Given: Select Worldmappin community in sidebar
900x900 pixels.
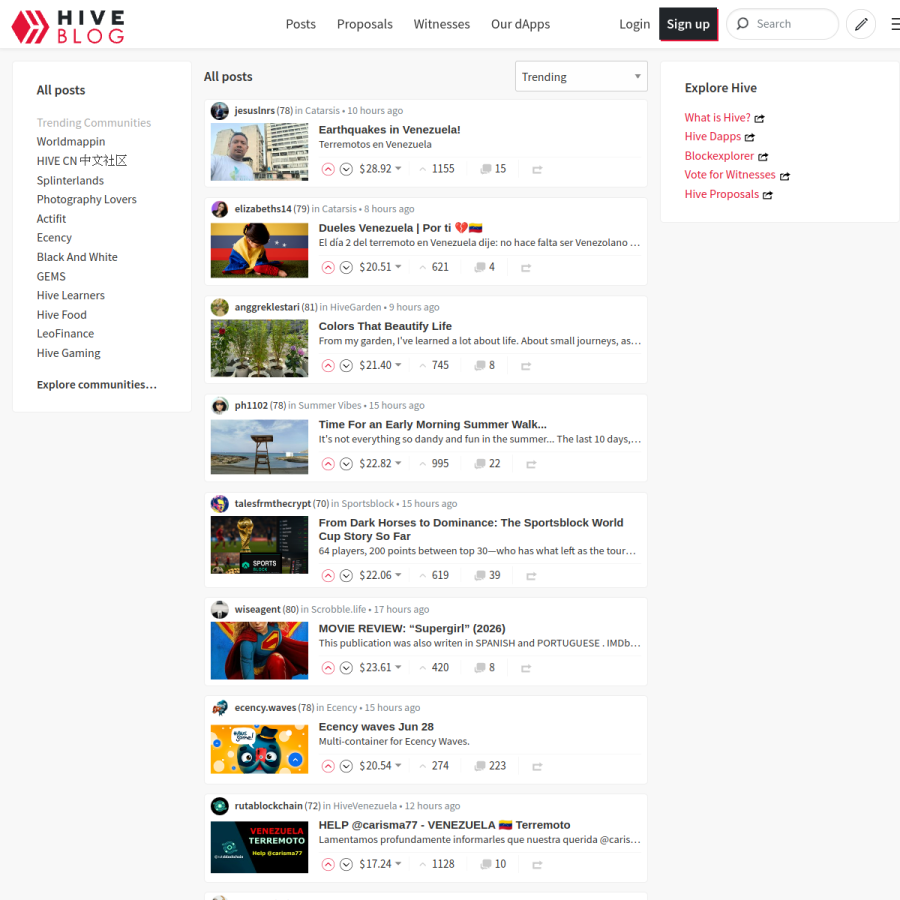Looking at the screenshot, I should 71,141.
